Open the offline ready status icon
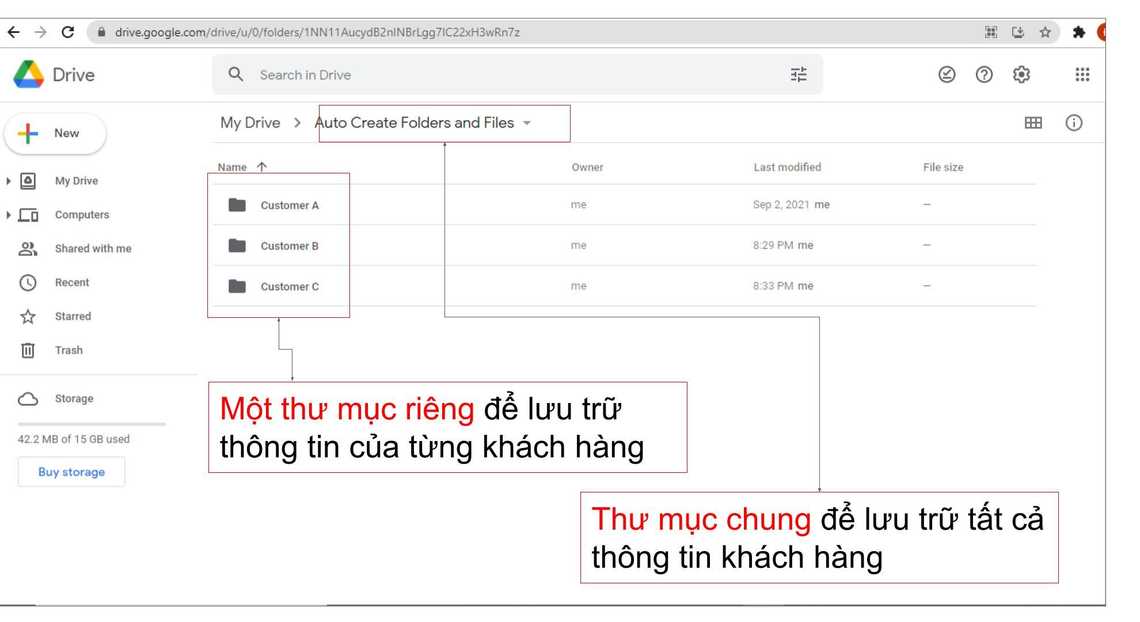 [947, 75]
